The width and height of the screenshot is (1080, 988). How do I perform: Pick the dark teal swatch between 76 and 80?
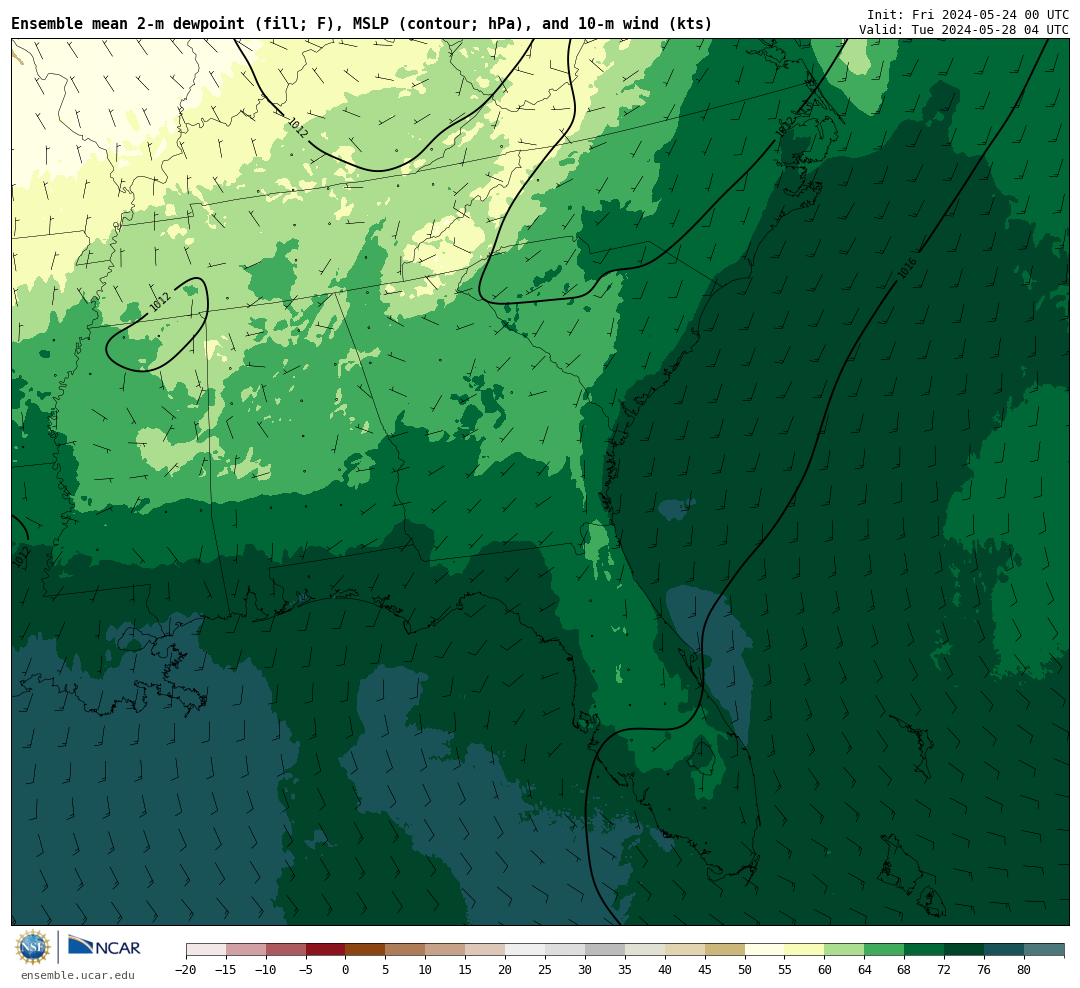1005,950
